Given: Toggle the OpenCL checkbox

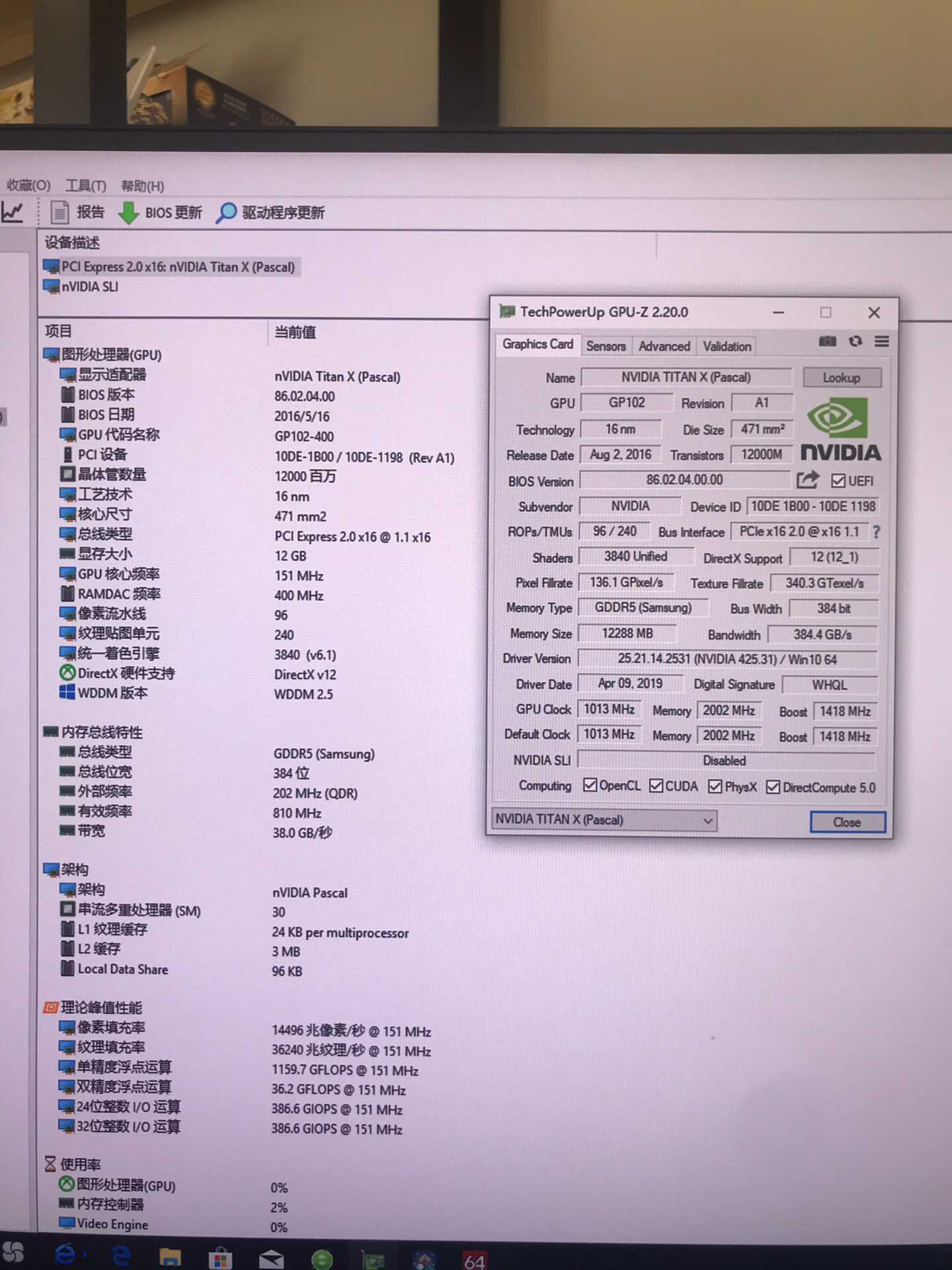Looking at the screenshot, I should (590, 785).
